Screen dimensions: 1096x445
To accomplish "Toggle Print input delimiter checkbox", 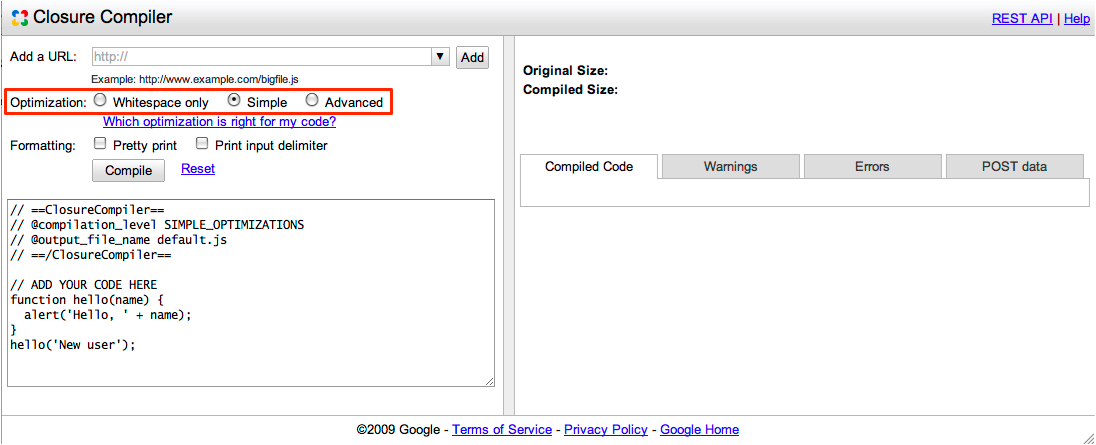I will (202, 144).
